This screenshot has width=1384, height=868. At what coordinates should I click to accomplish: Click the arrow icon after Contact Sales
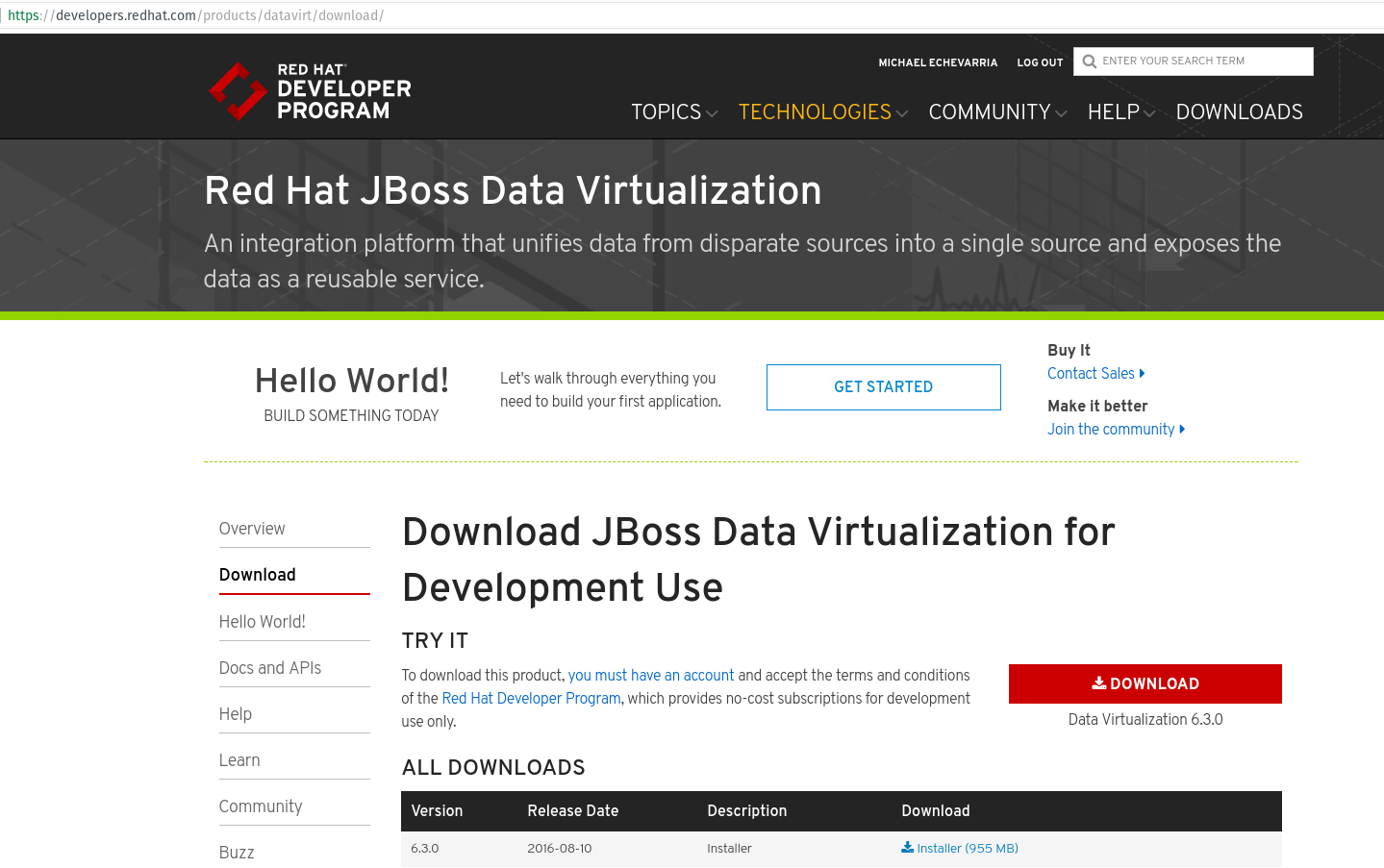1142,374
